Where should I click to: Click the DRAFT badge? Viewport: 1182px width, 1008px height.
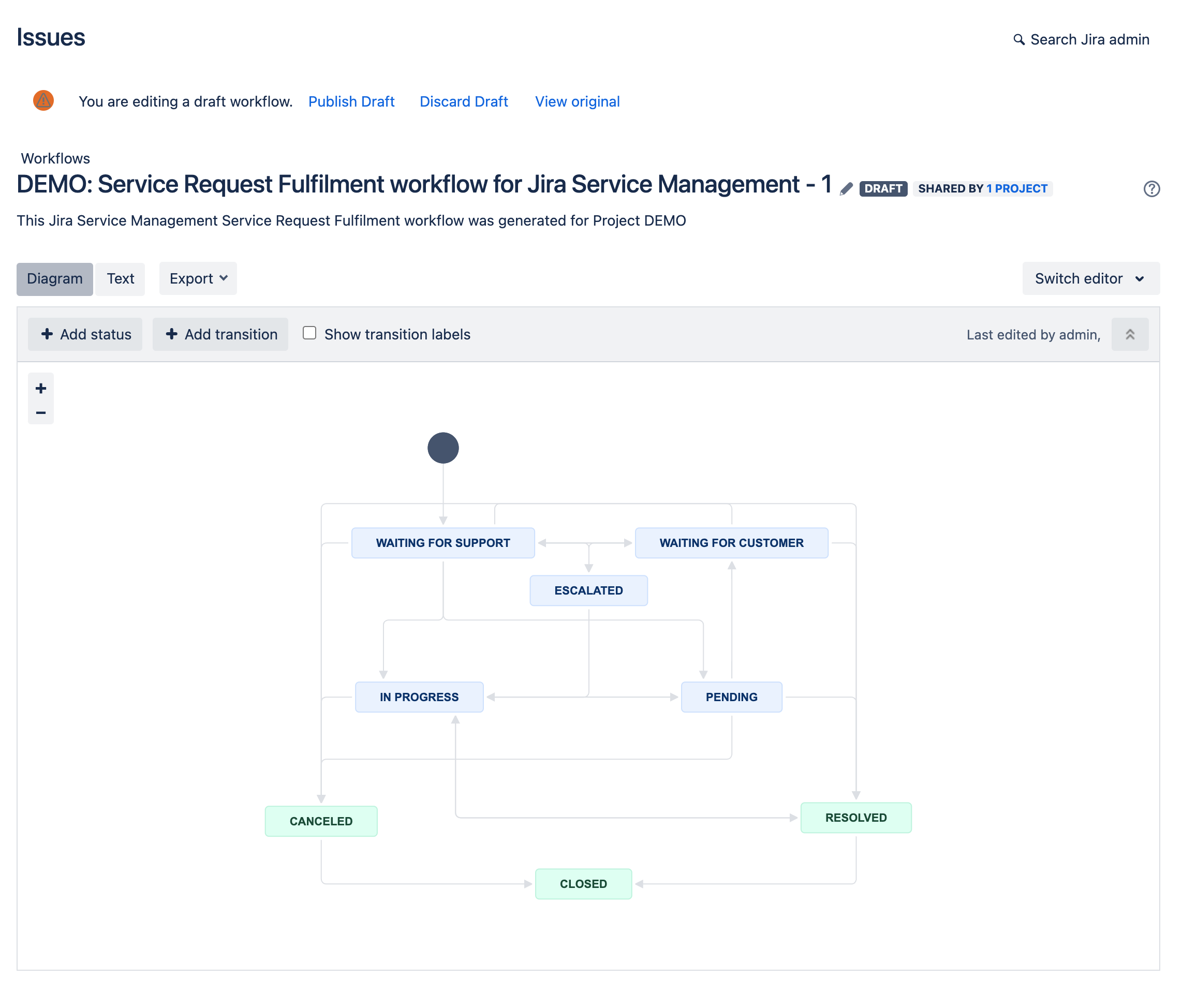pyautogui.click(x=883, y=189)
